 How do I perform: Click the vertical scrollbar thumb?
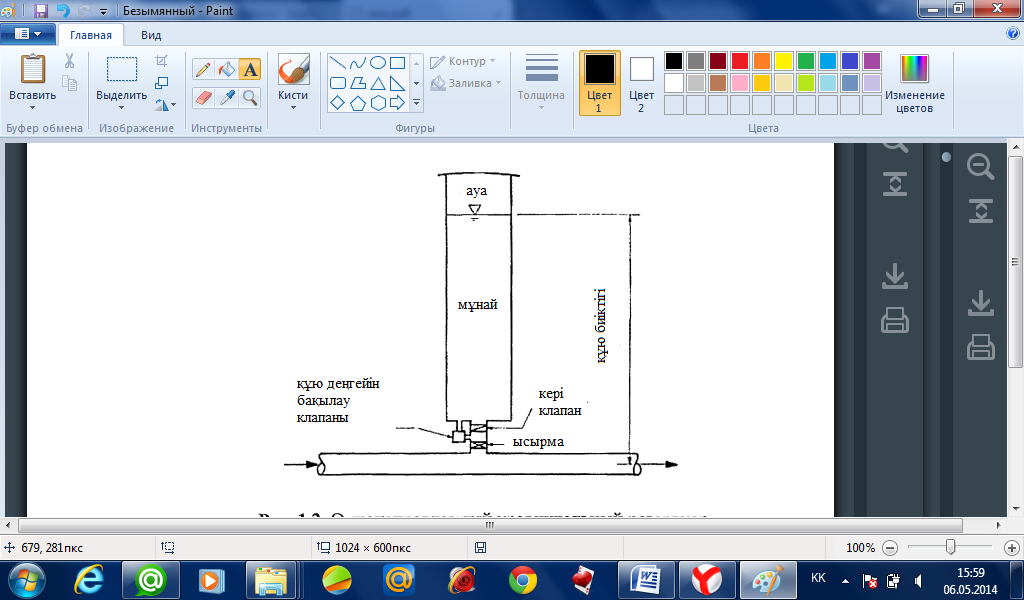1015,262
